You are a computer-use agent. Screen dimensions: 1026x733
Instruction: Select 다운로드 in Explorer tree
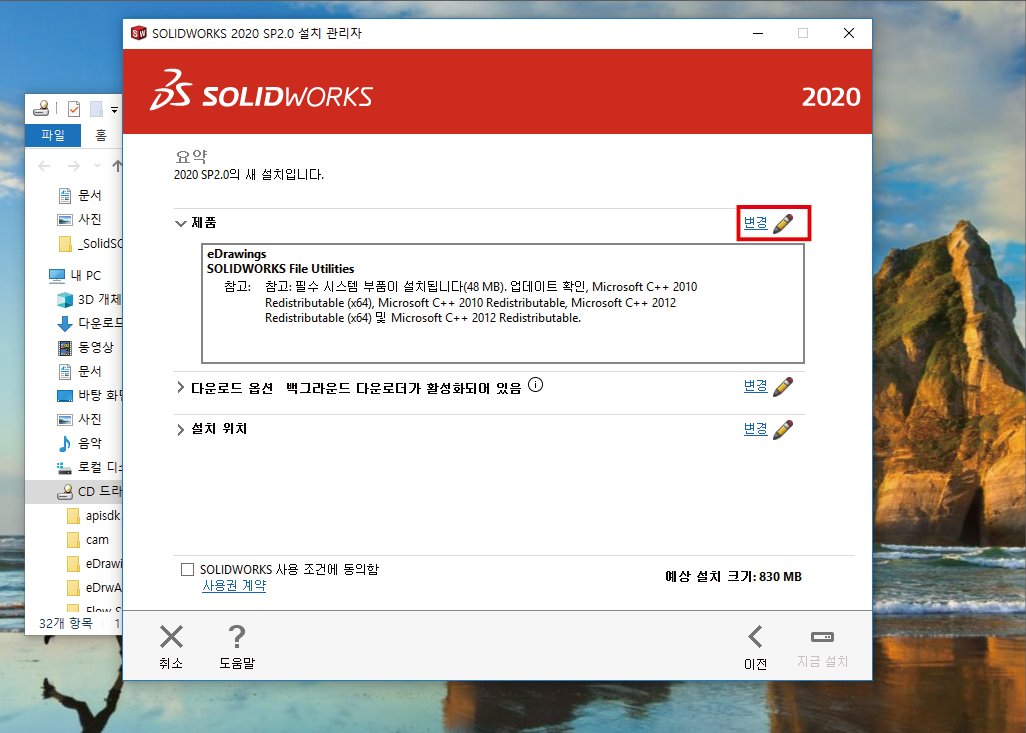coord(90,323)
